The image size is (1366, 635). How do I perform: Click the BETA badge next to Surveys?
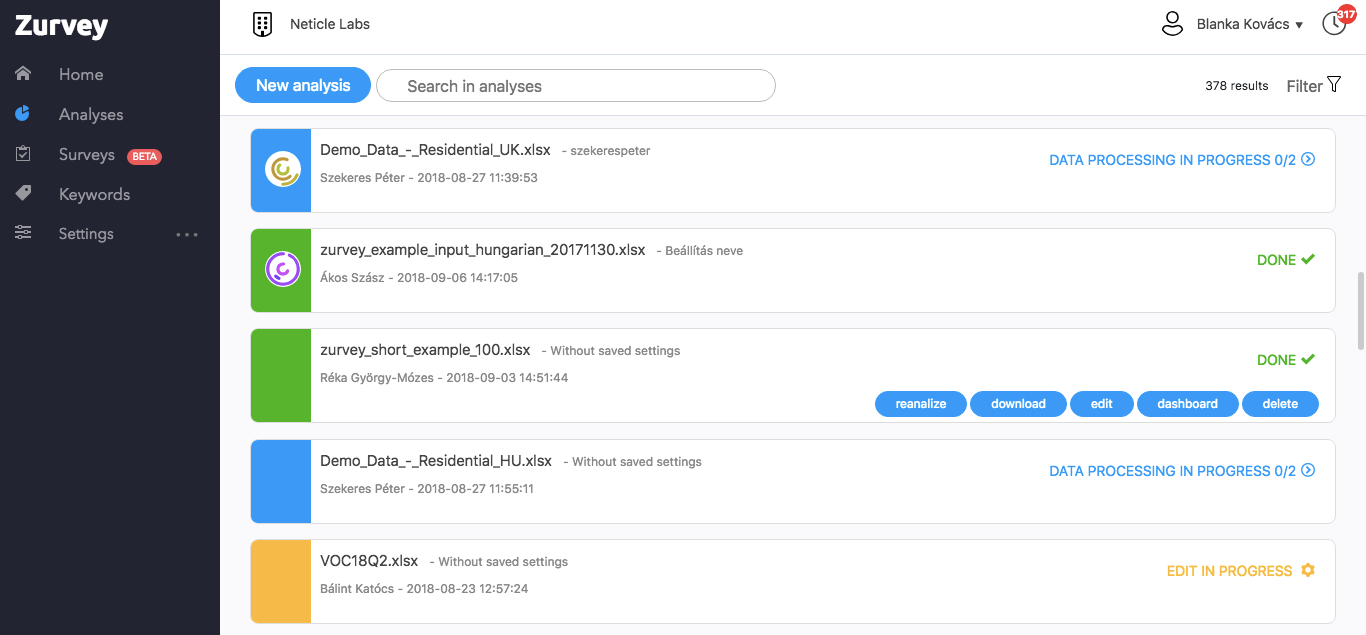[144, 156]
